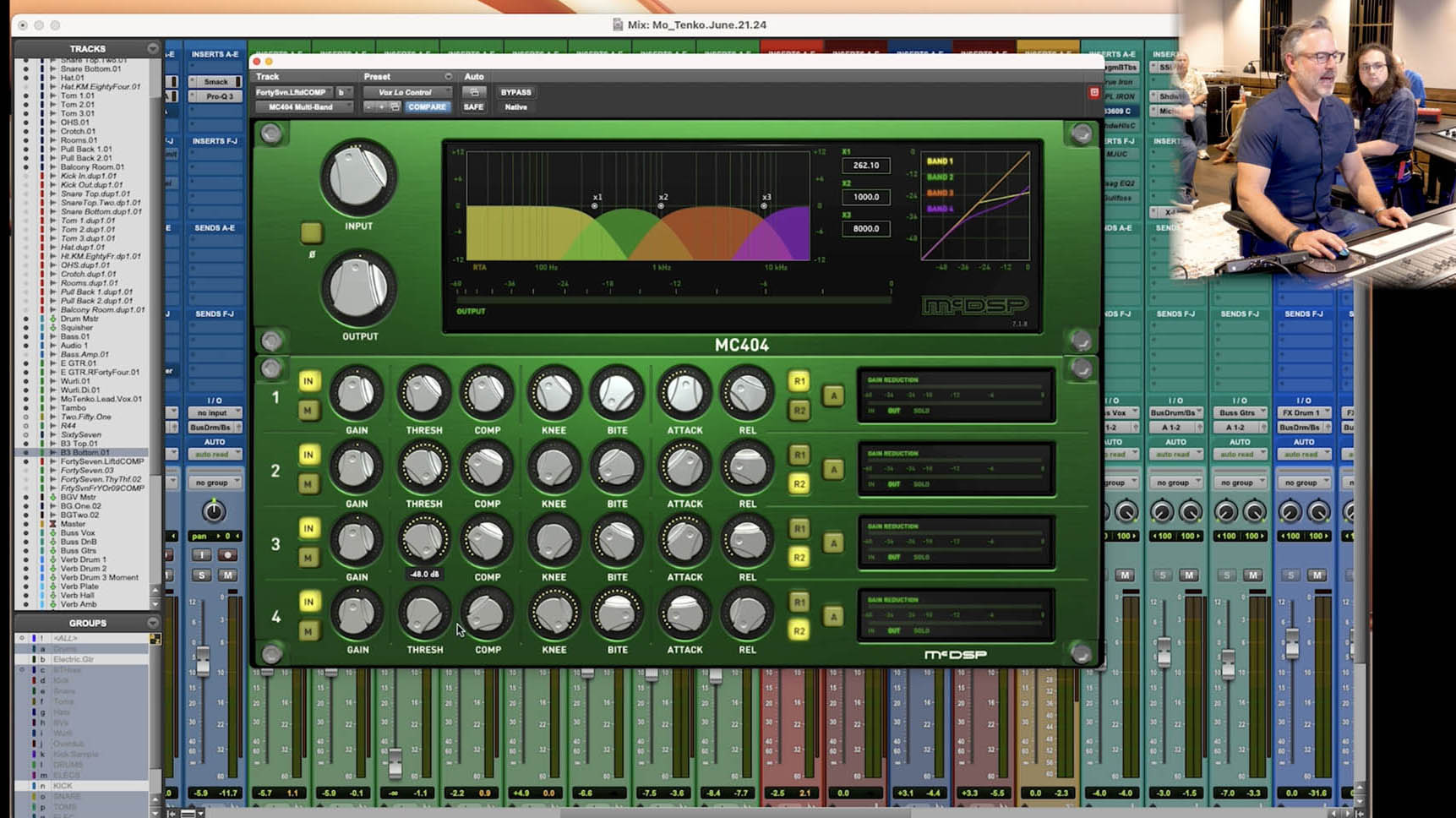Toggle band 1 IN button
The height and width of the screenshot is (818, 1456).
click(308, 381)
